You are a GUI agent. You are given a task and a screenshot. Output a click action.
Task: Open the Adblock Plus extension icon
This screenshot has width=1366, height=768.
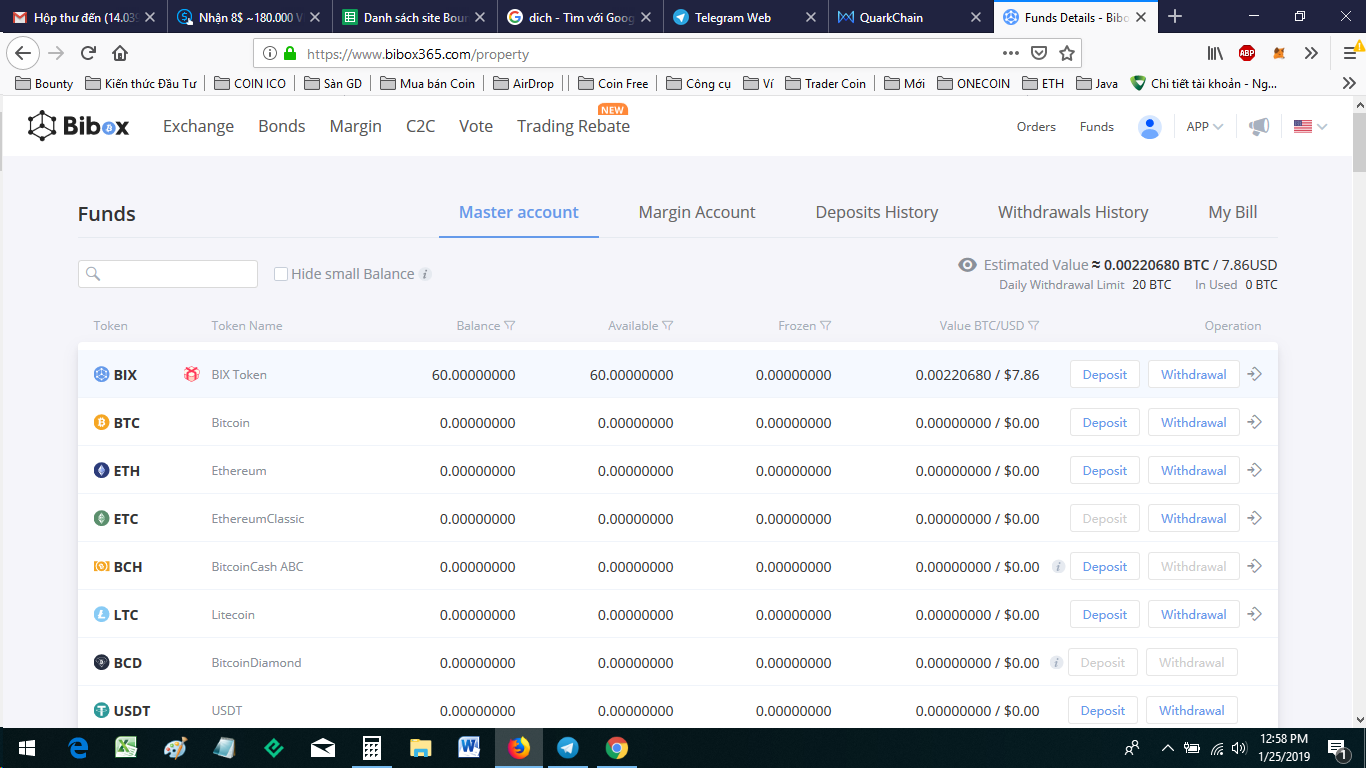coord(1247,54)
